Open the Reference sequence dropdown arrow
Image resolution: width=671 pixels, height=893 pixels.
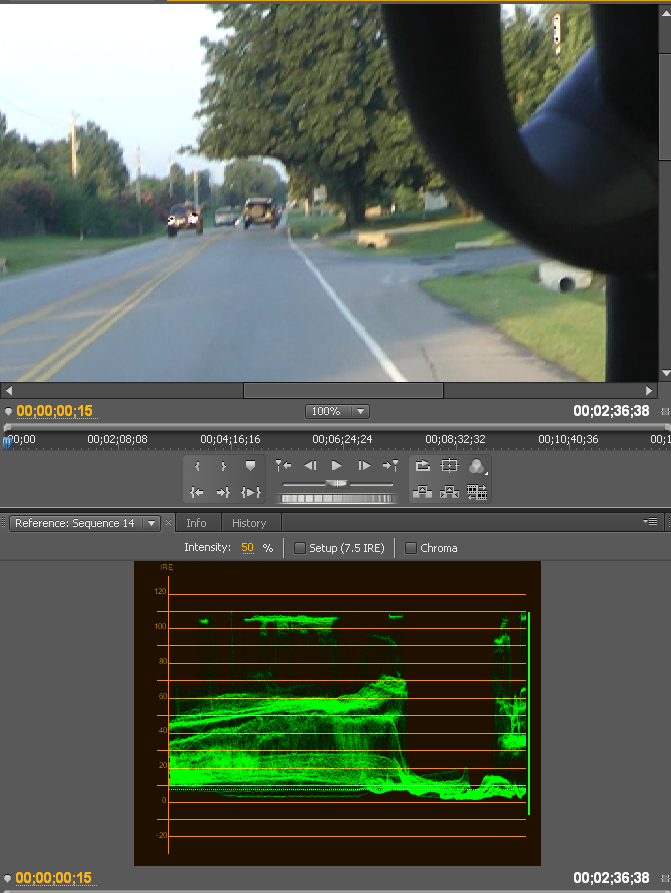tap(152, 523)
